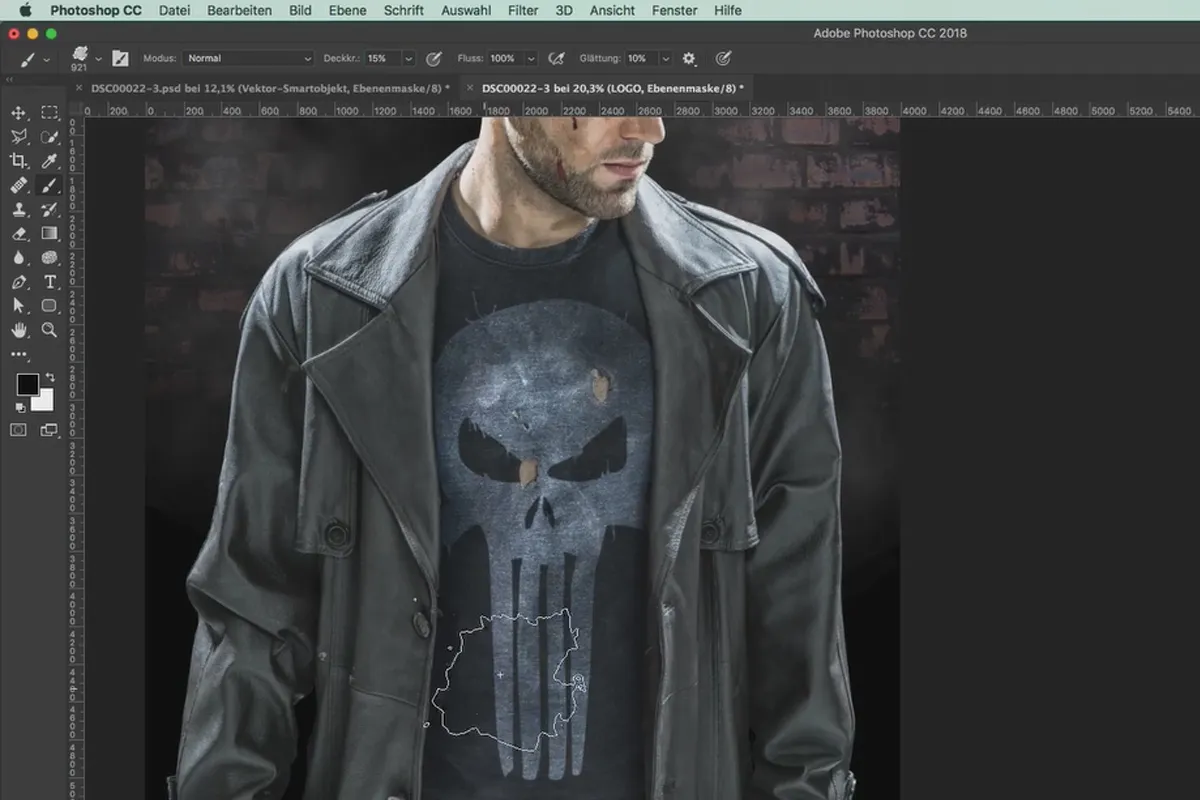Open the Hilfe menu
The width and height of the screenshot is (1200, 800).
(728, 10)
